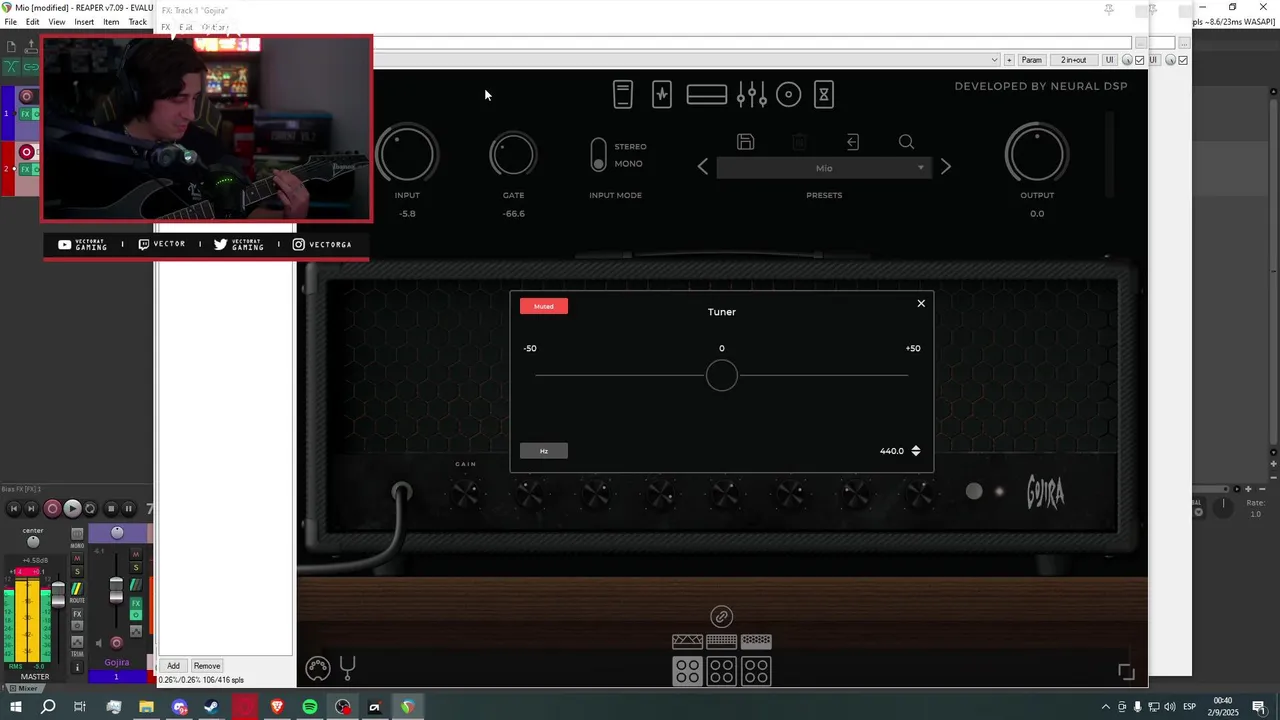Click the plugin window resize corner icon
Viewport: 1280px width, 720px height.
[1126, 672]
